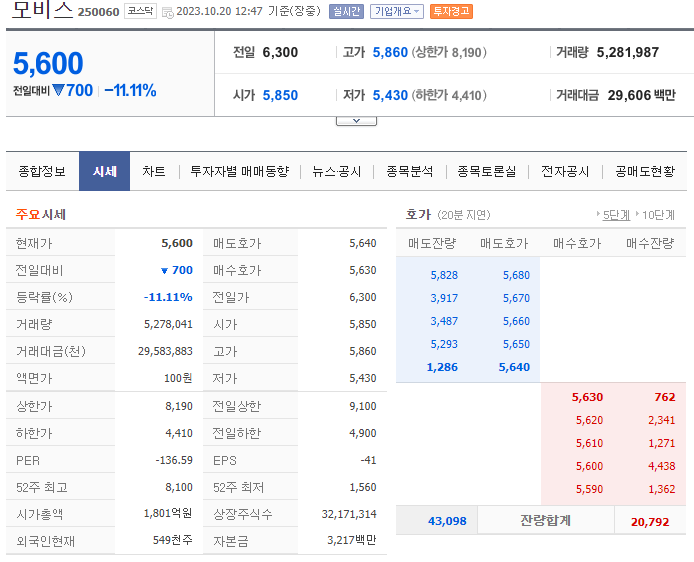Open the 종합정보 tab

[x=42, y=171]
